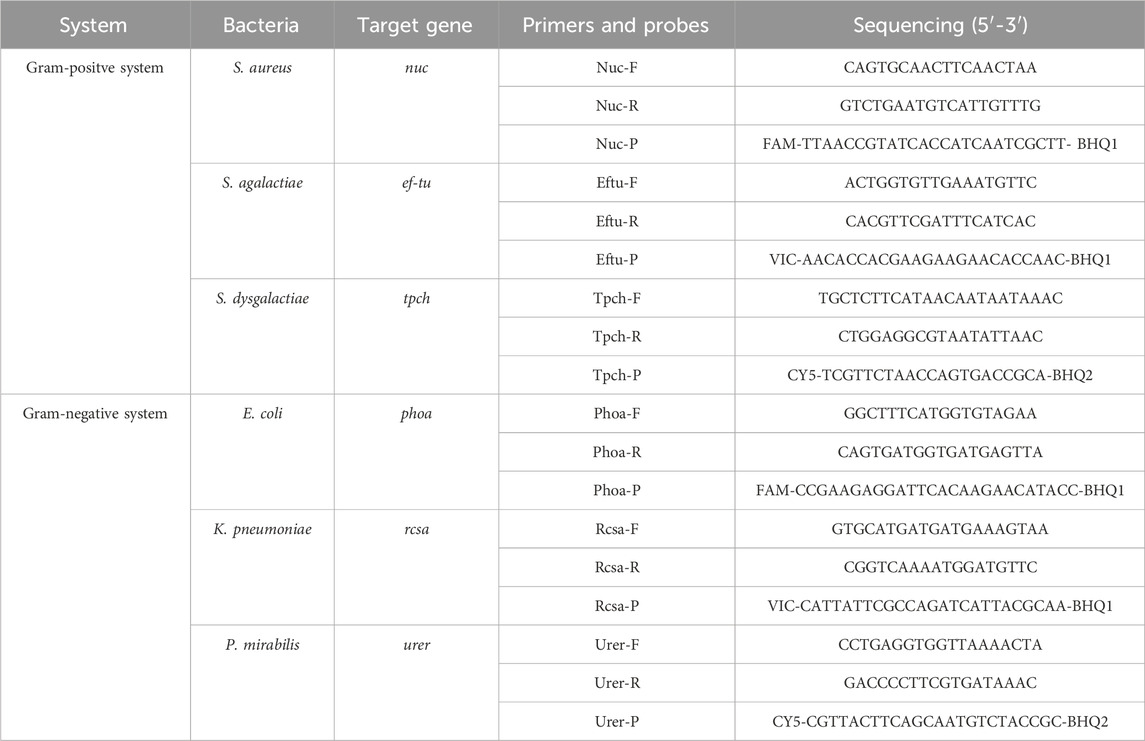
Task: Select the Eftu-F primer cell
Action: click(614, 183)
